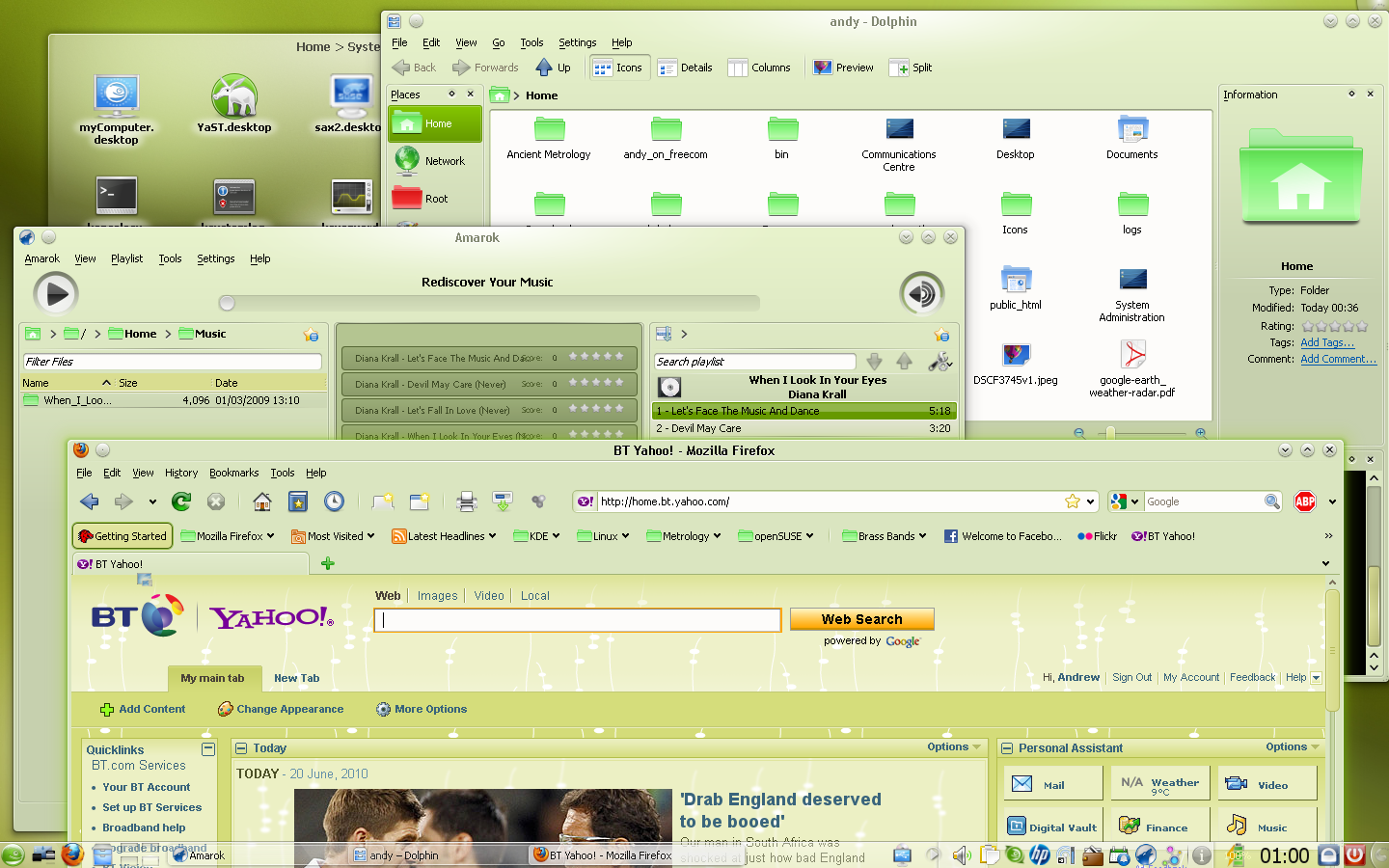The image size is (1389, 868).
Task: Set rating star for Let's Face The Music track
Action: click(x=595, y=357)
